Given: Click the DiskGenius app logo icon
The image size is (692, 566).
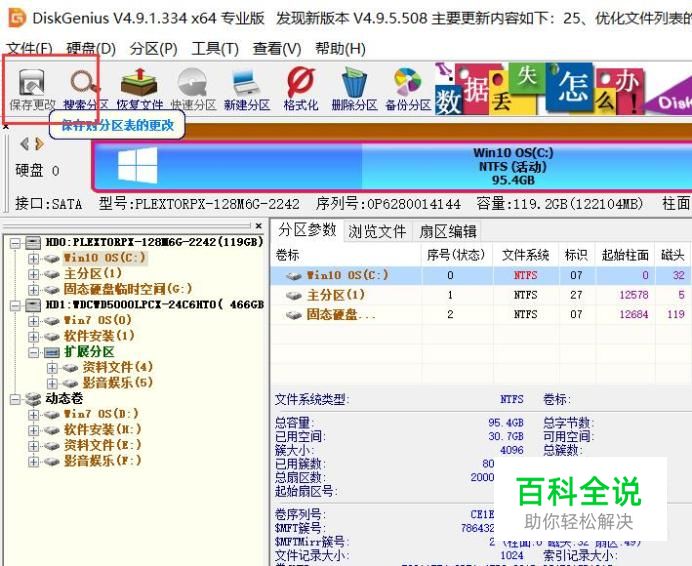Looking at the screenshot, I should click(17, 18).
